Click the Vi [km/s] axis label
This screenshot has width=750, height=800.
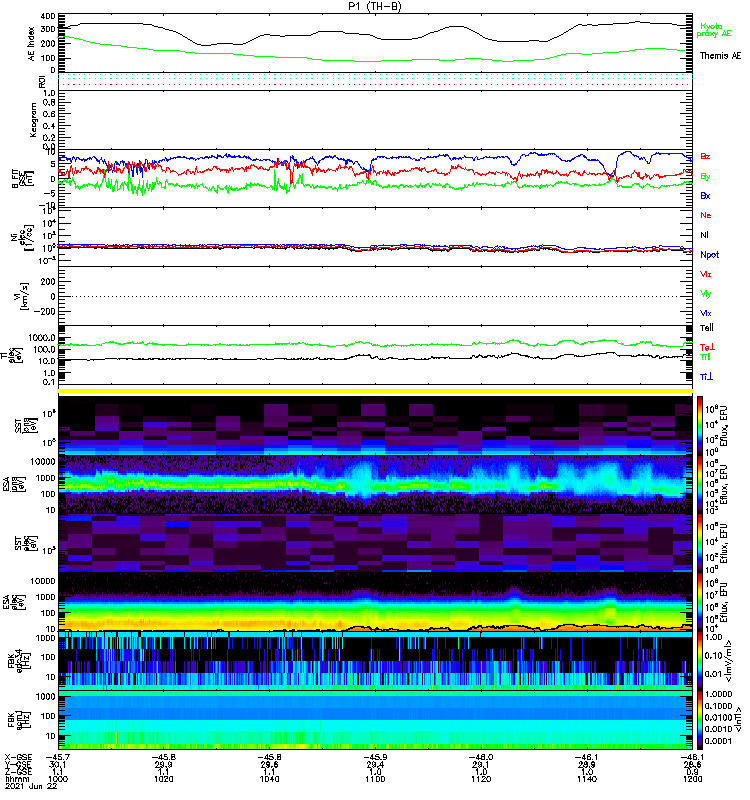(x=22, y=296)
